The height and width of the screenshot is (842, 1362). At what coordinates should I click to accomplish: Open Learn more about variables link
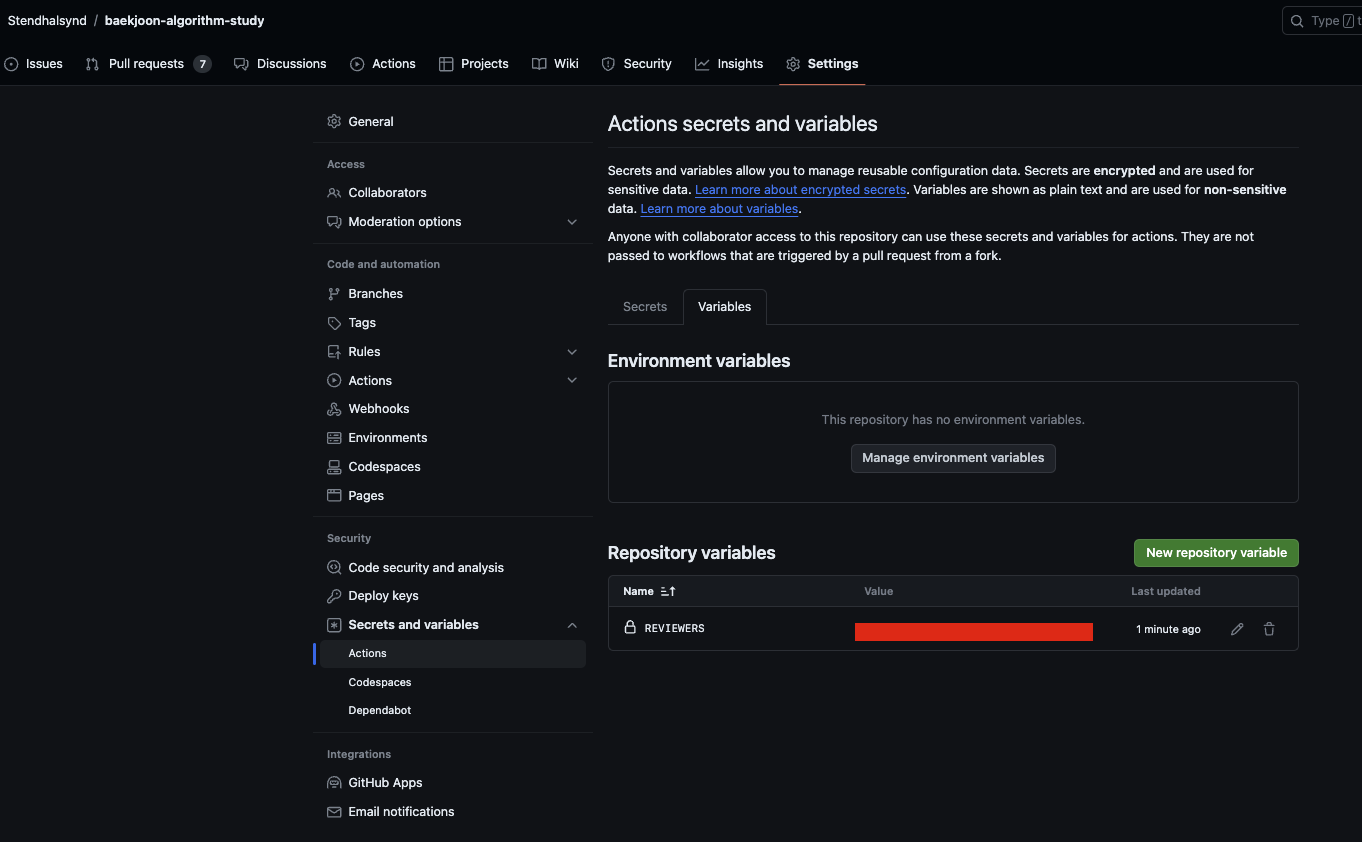tap(719, 209)
